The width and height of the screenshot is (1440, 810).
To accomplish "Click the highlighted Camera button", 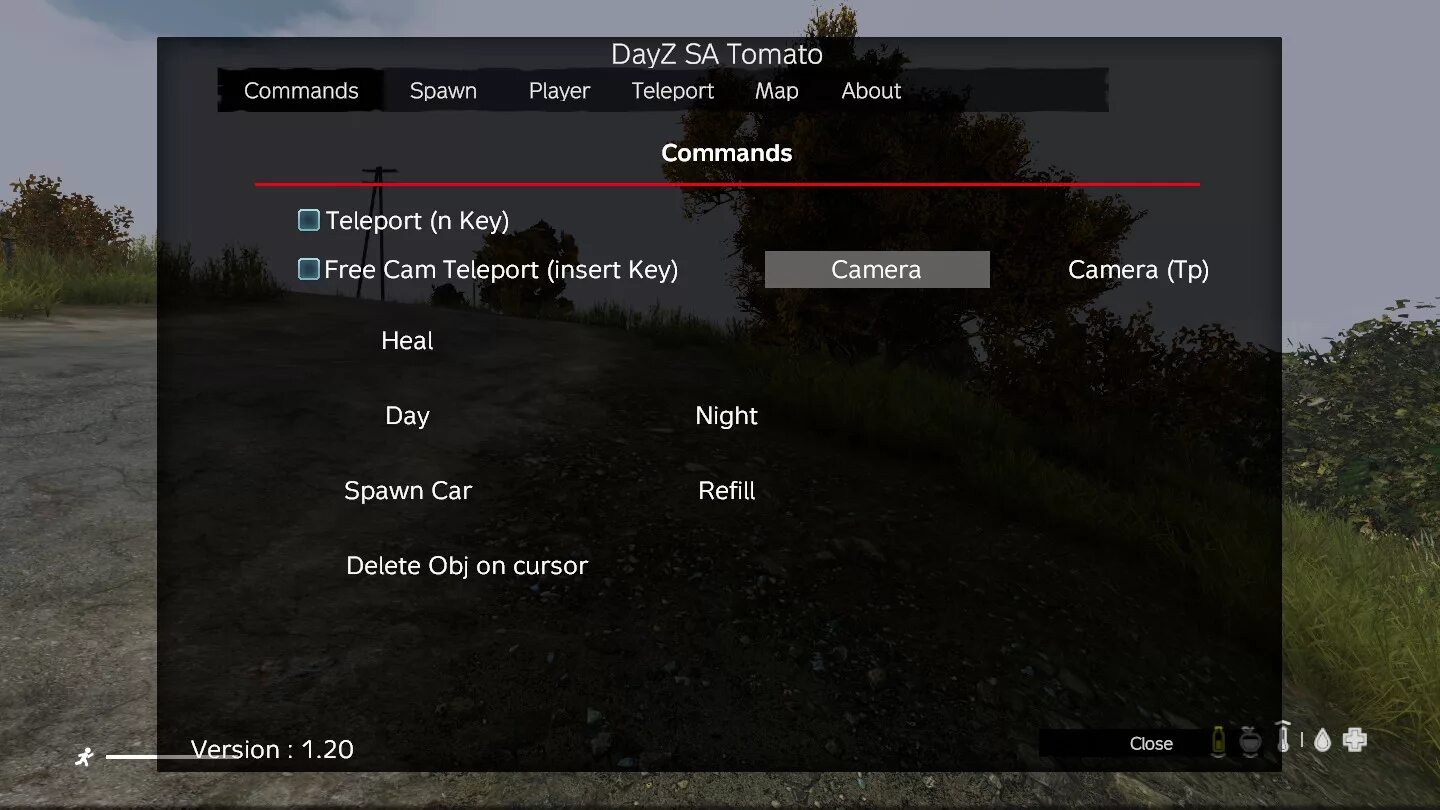I will [x=877, y=270].
